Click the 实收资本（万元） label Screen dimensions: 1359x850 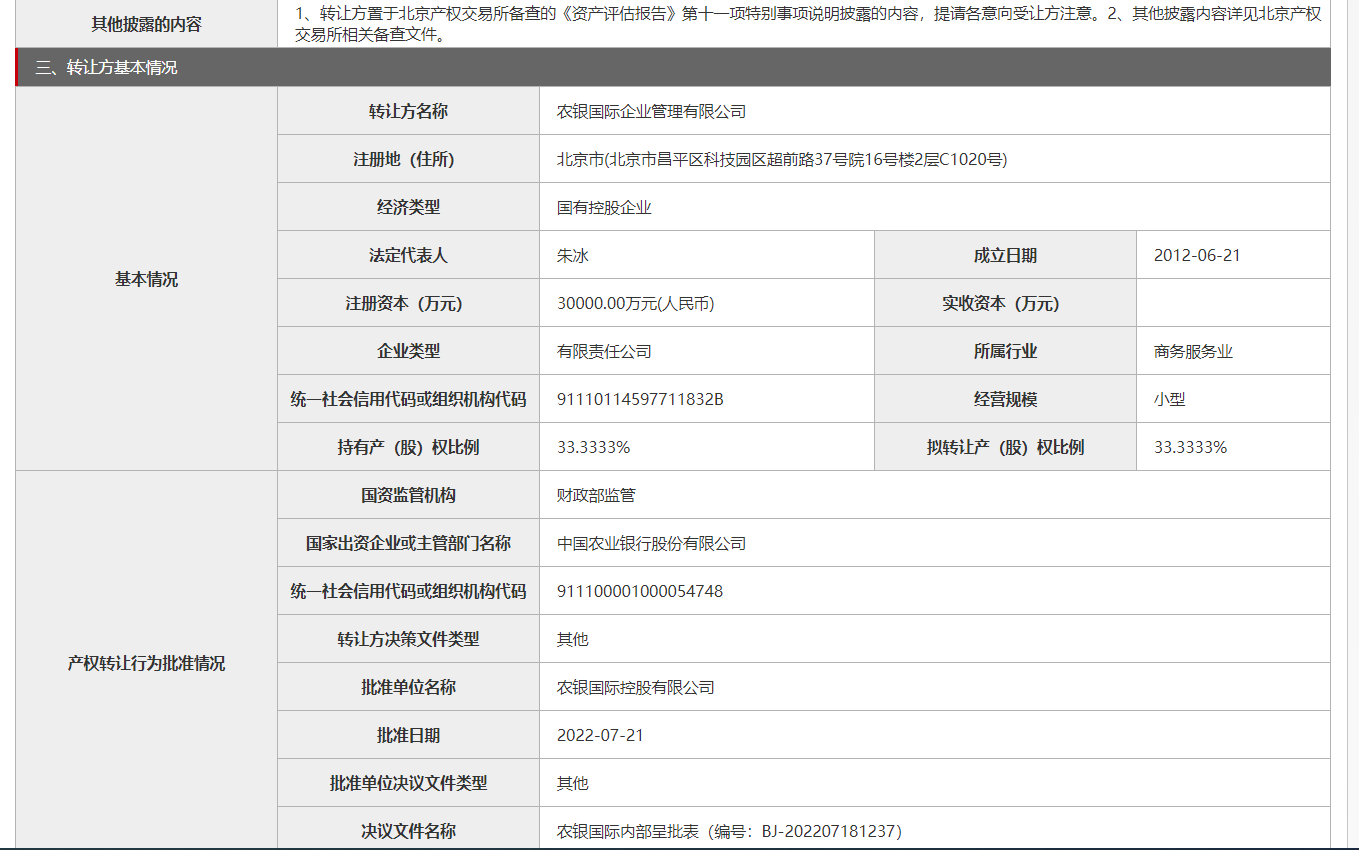1005,304
